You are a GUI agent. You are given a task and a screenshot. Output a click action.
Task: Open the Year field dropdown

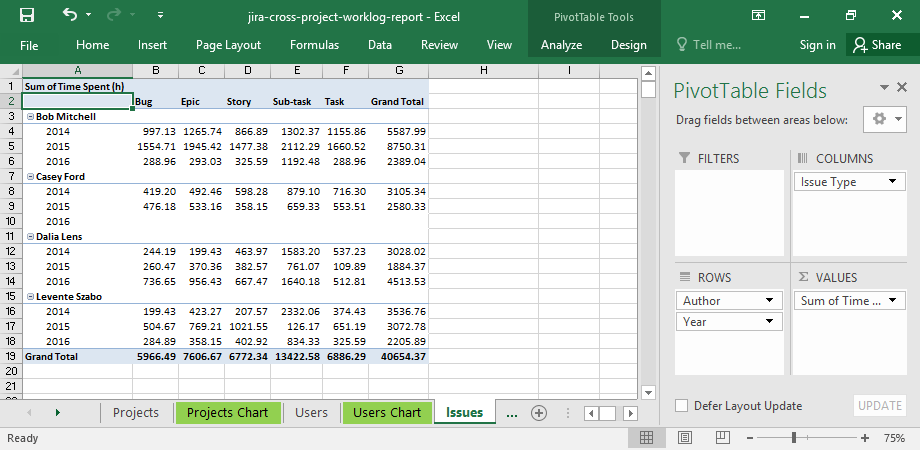point(769,322)
